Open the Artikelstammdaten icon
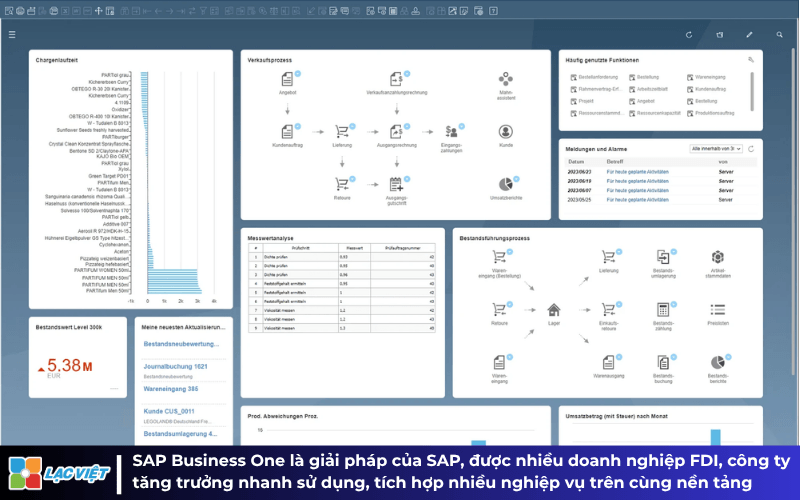The width and height of the screenshot is (800, 500). pos(717,257)
